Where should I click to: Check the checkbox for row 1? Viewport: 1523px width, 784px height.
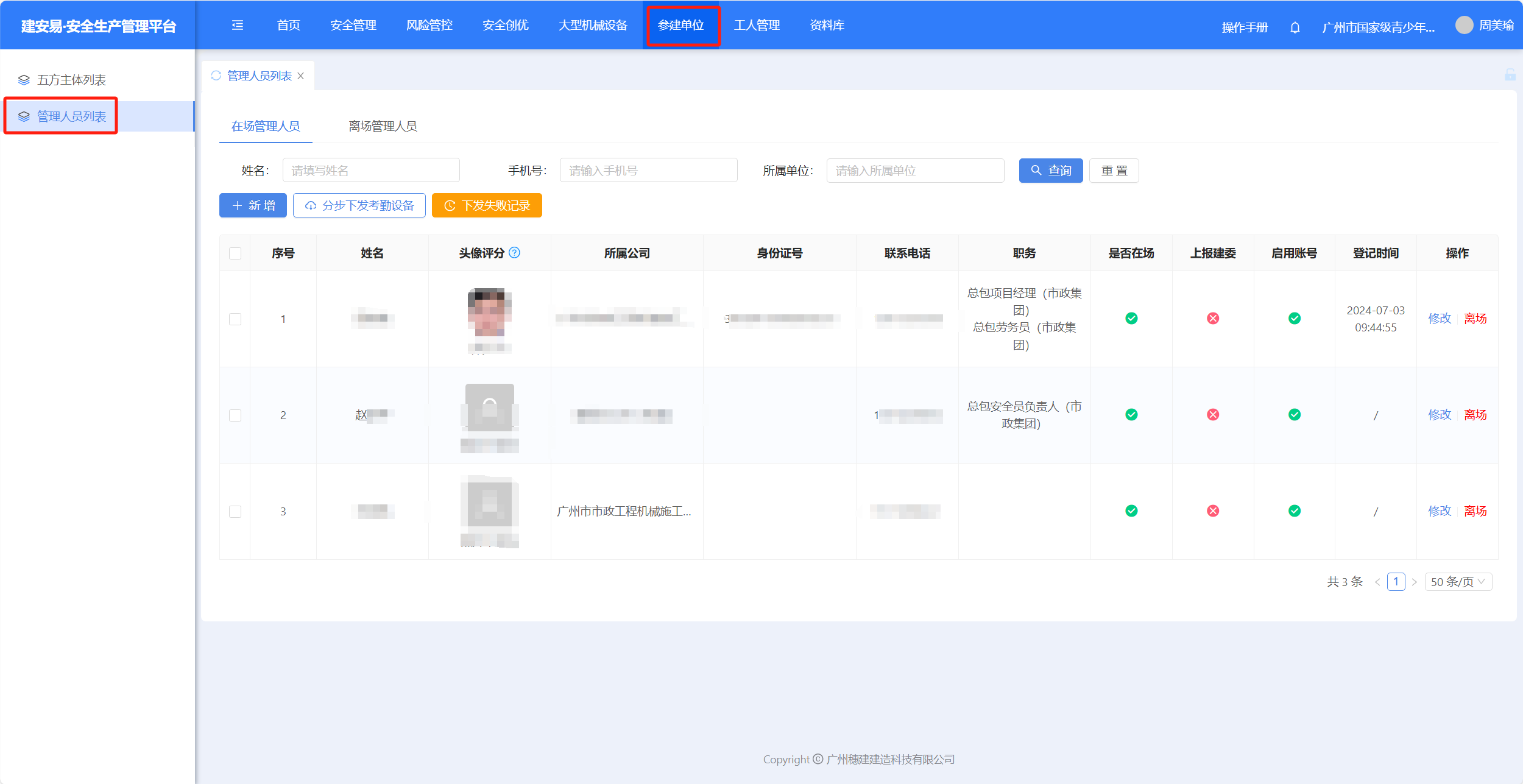(235, 319)
